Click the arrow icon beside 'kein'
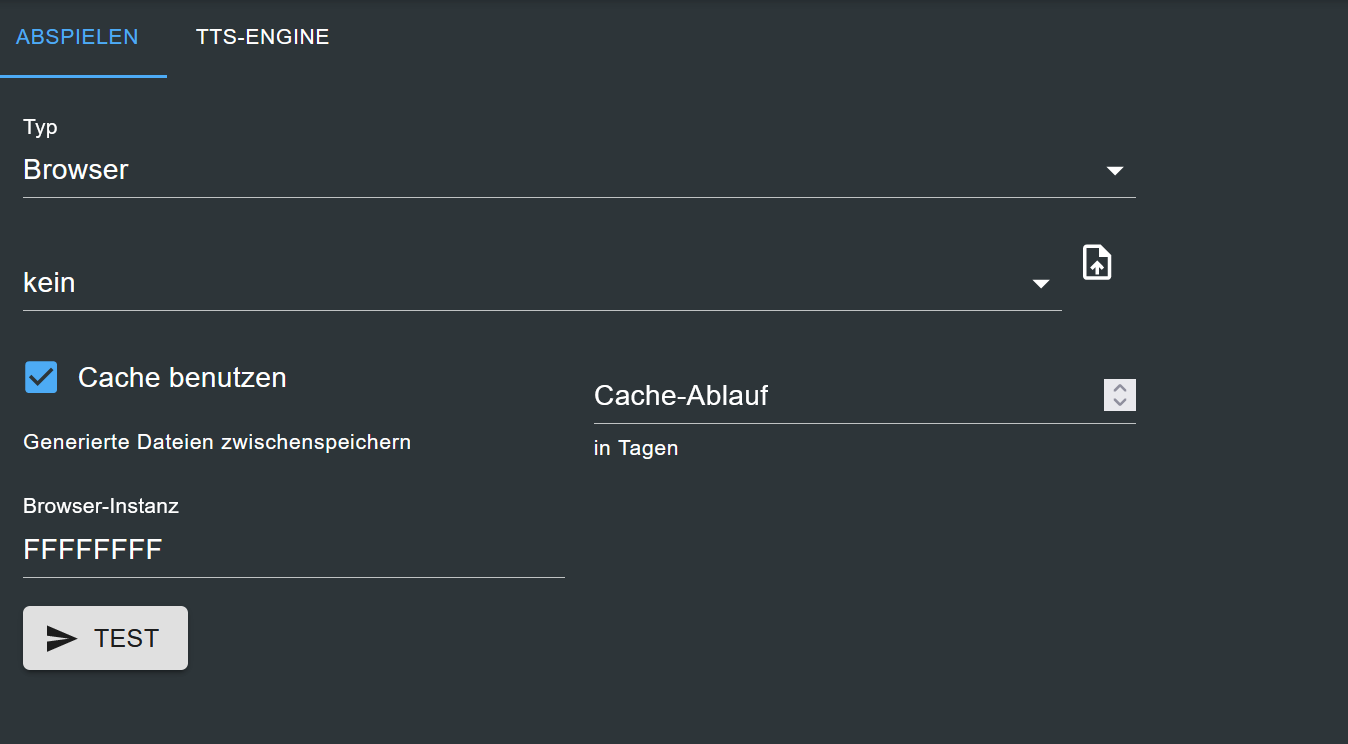The height and width of the screenshot is (744, 1348). click(1041, 284)
